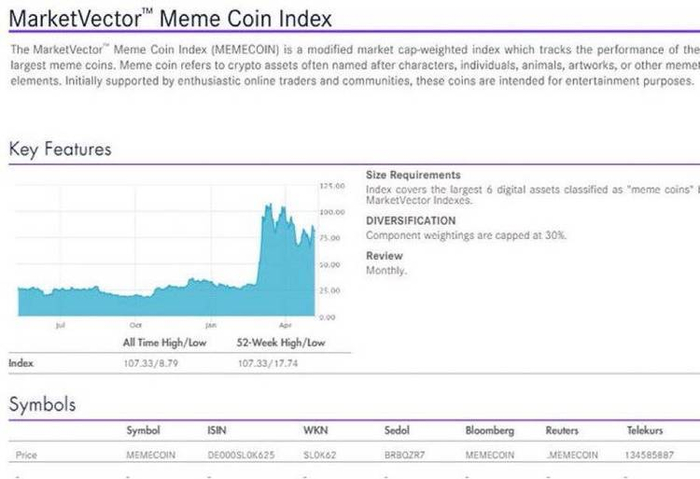Click the Sedol value BRBQZR7
The width and height of the screenshot is (700, 479).
pos(405,455)
